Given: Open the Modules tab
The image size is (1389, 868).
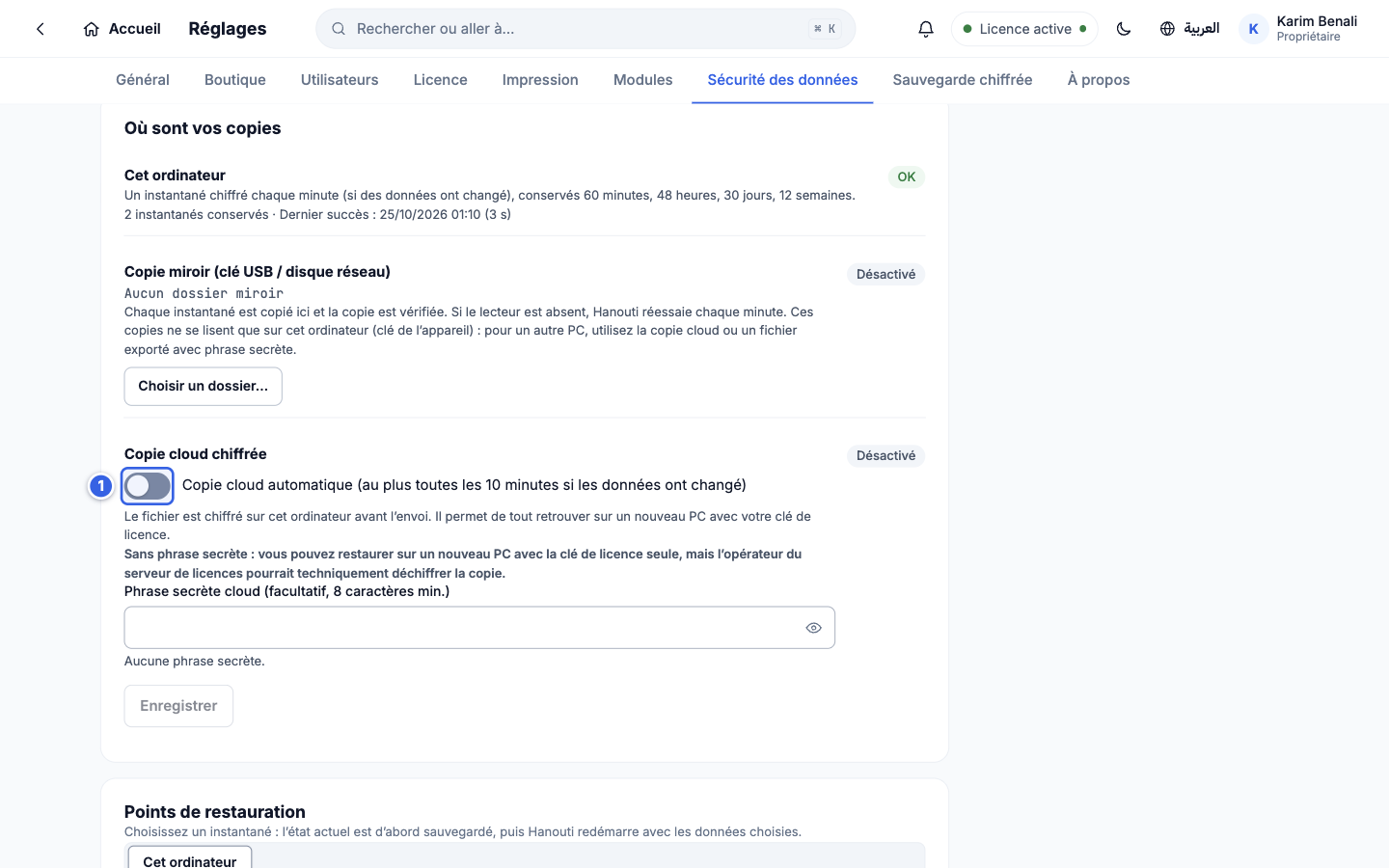Looking at the screenshot, I should (643, 80).
